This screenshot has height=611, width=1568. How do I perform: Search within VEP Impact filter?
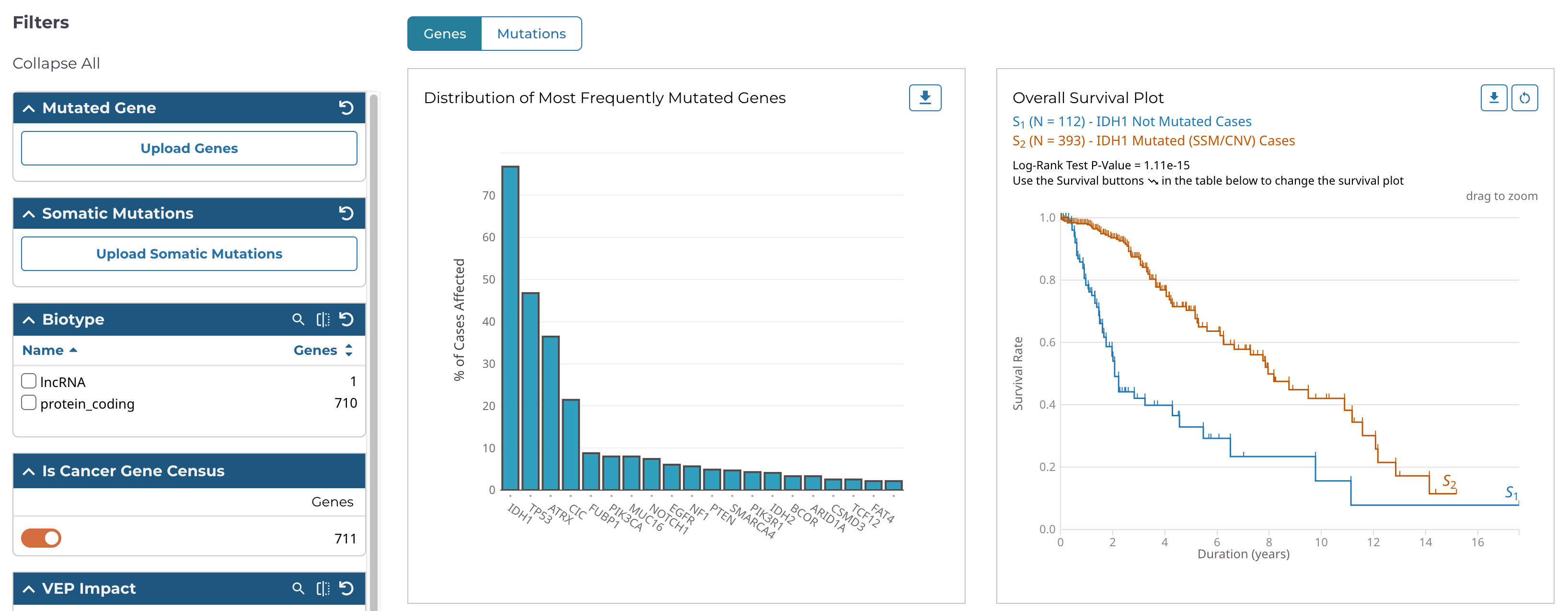(x=298, y=588)
